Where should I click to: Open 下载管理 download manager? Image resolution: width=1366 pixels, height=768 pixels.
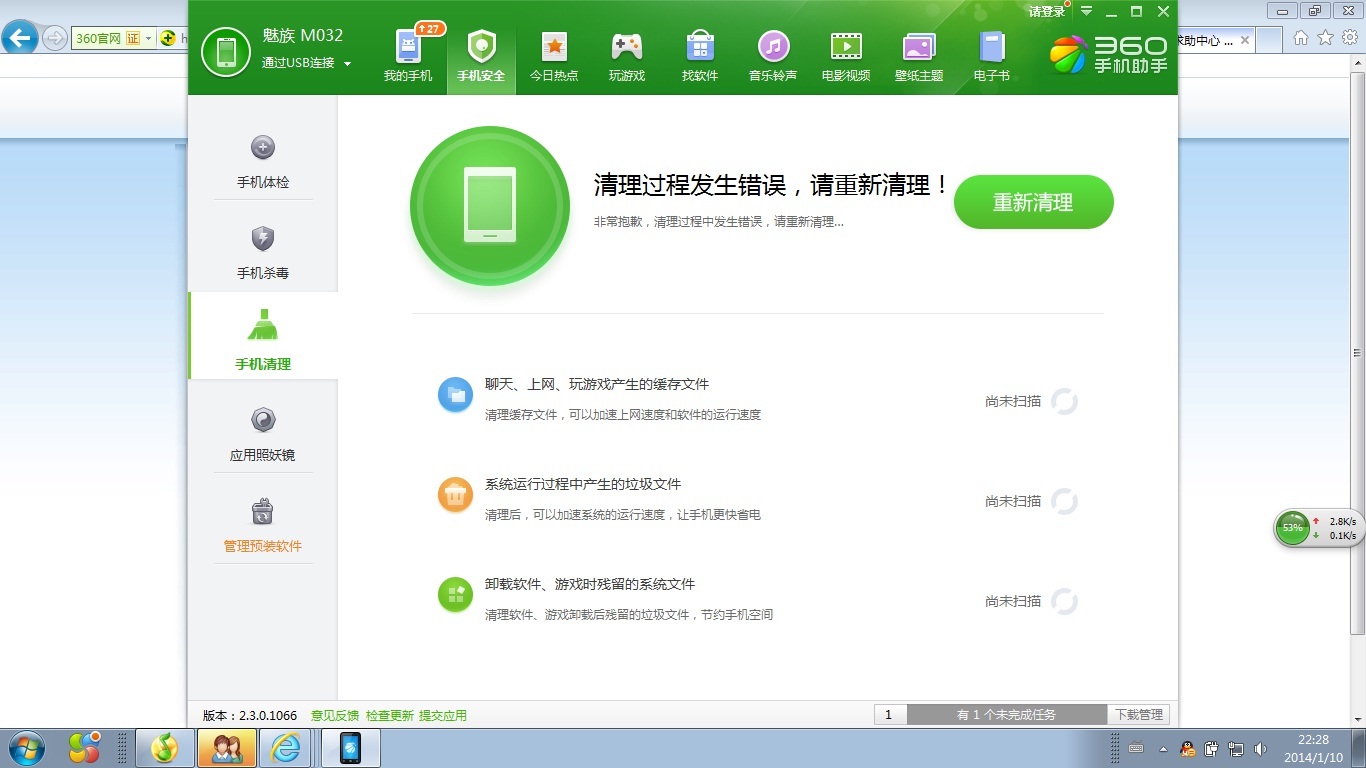(x=1139, y=715)
